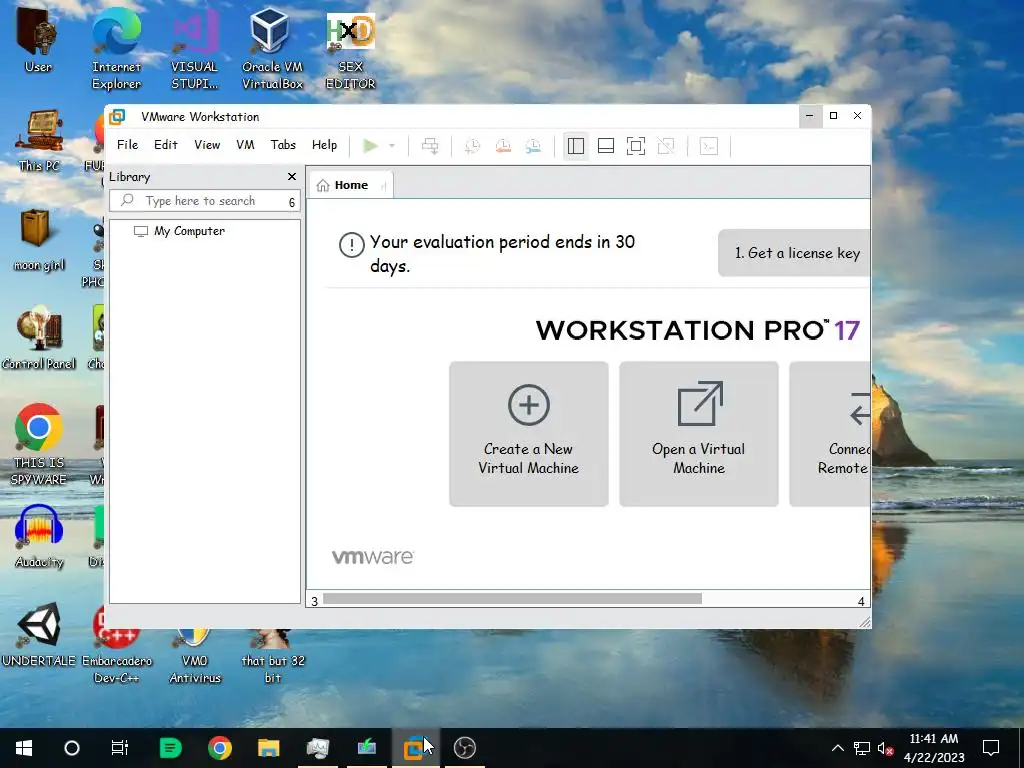The height and width of the screenshot is (768, 1024).
Task: Click the that but 32 bit icon
Action: 272,655
